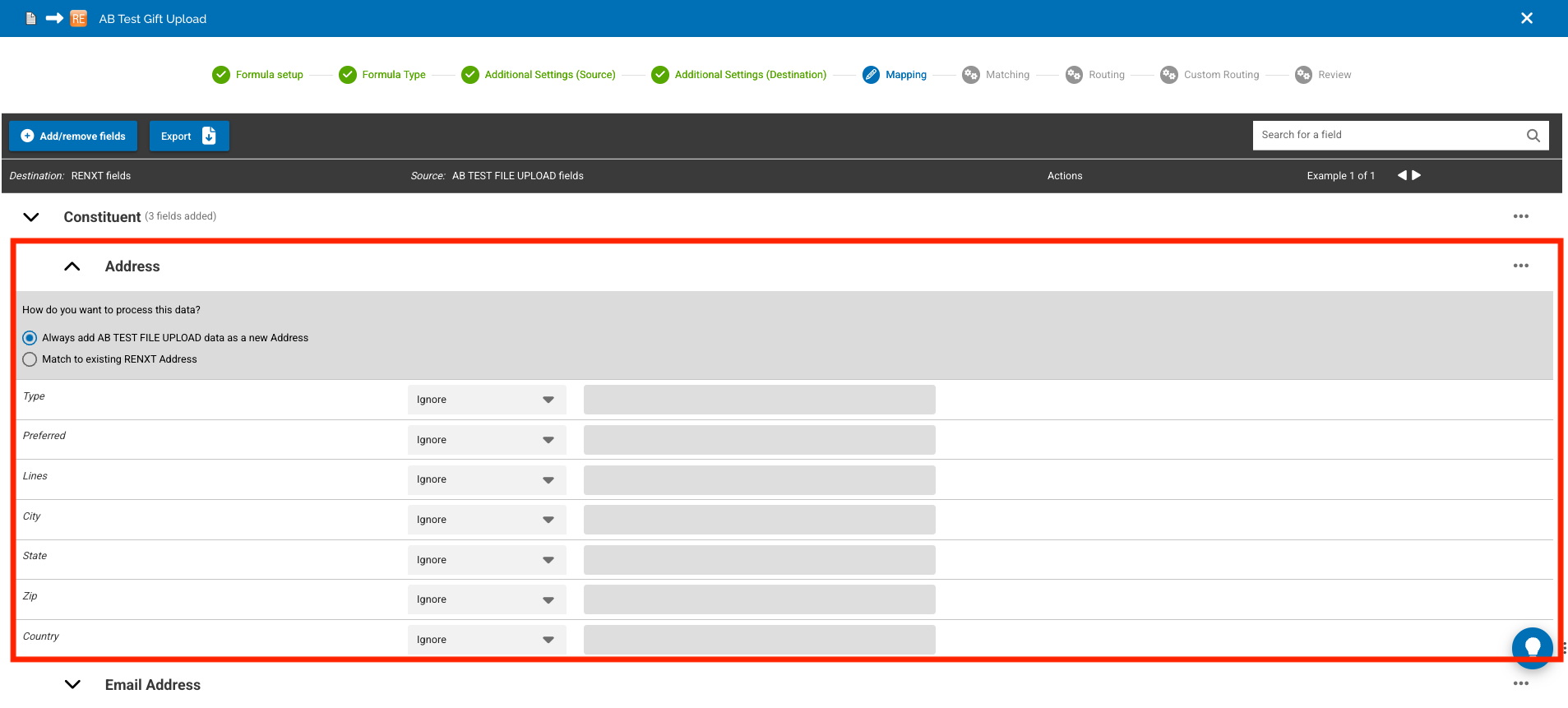
Task: Go to Routing step
Action: tap(1095, 75)
